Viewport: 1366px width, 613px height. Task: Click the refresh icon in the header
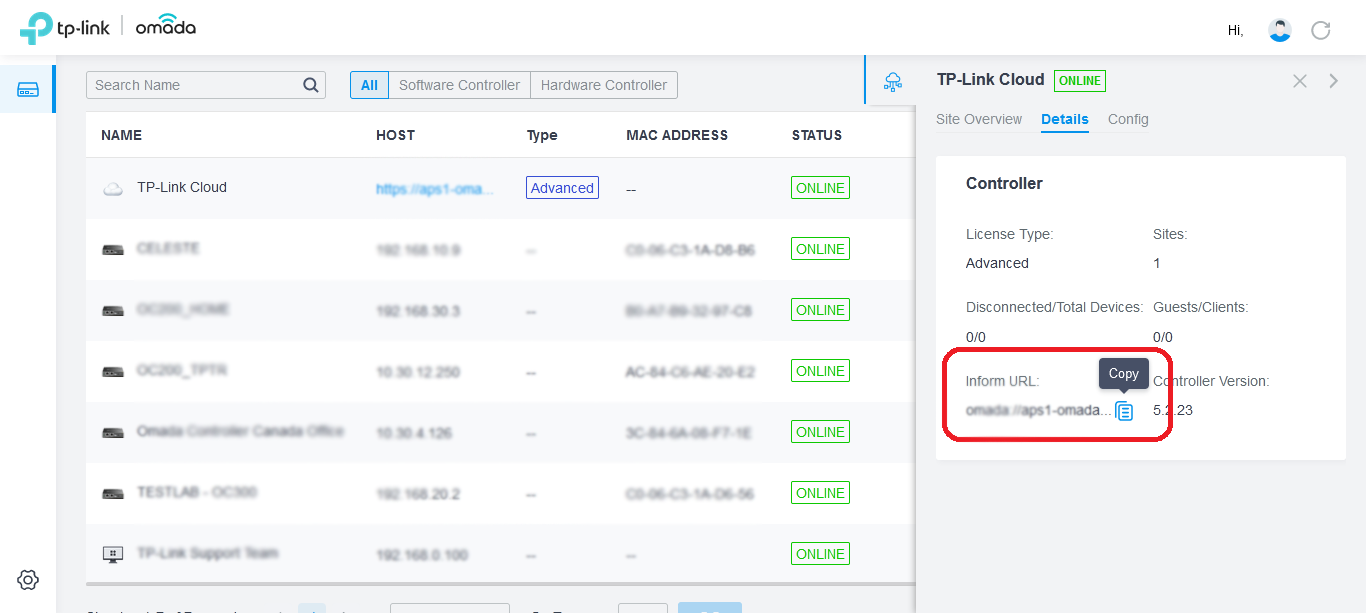[x=1321, y=30]
